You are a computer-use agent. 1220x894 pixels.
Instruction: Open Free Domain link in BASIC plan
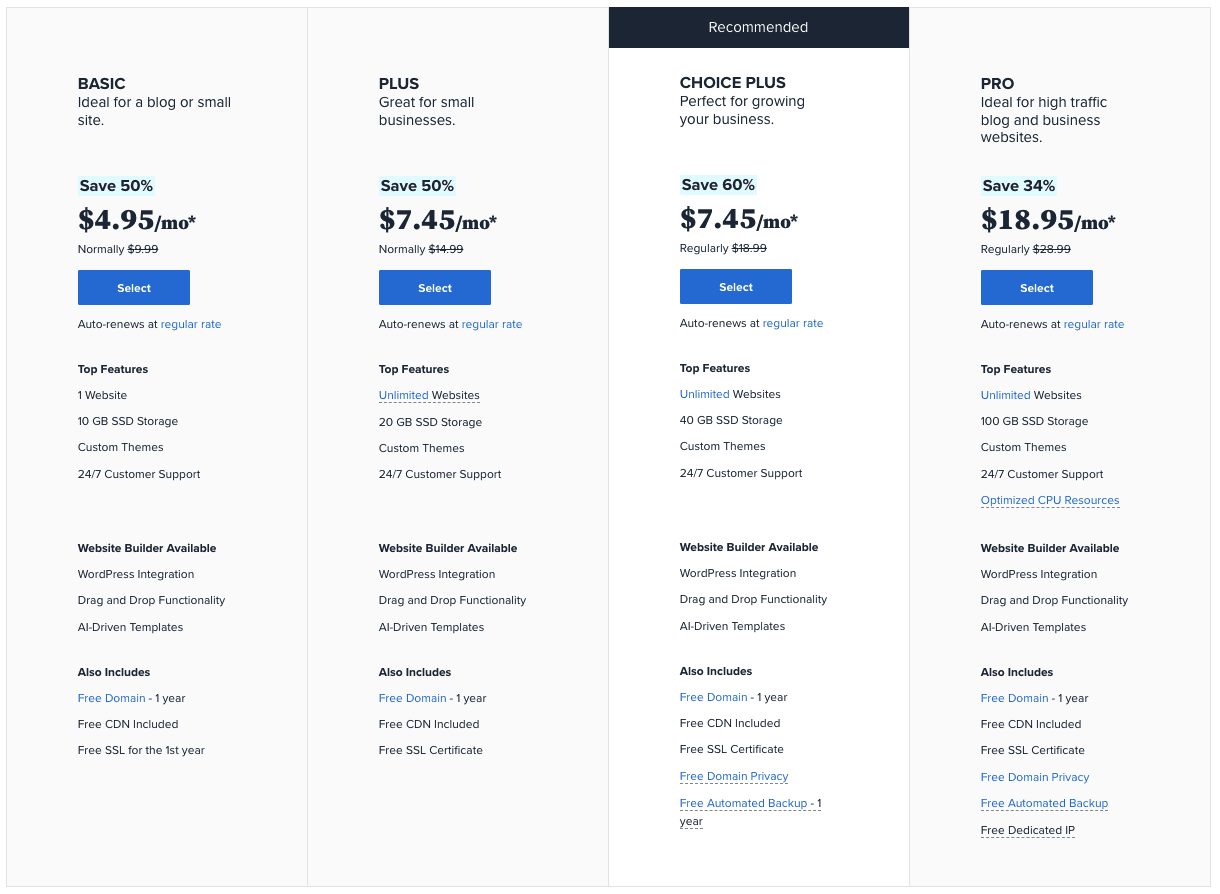[112, 698]
